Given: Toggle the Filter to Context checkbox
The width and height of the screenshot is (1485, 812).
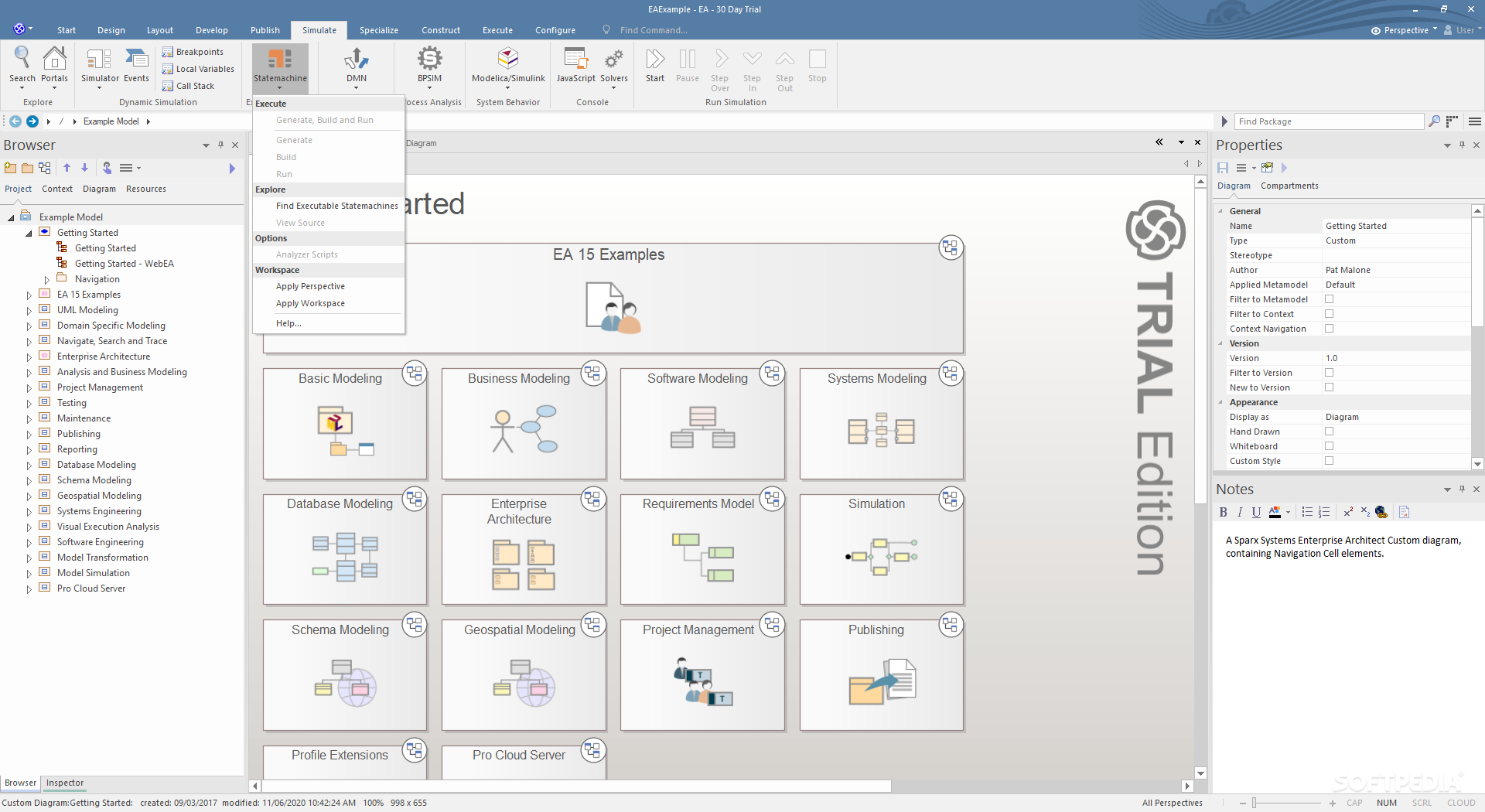Looking at the screenshot, I should coord(1329,314).
